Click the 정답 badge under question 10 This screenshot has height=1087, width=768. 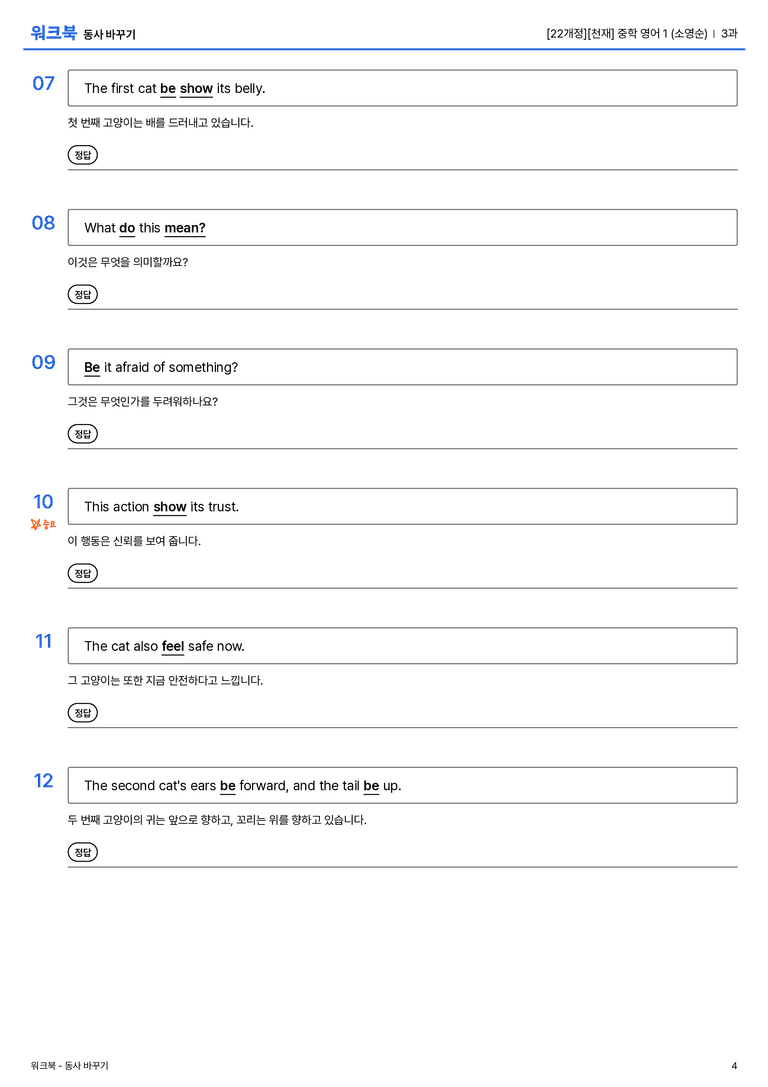click(82, 573)
